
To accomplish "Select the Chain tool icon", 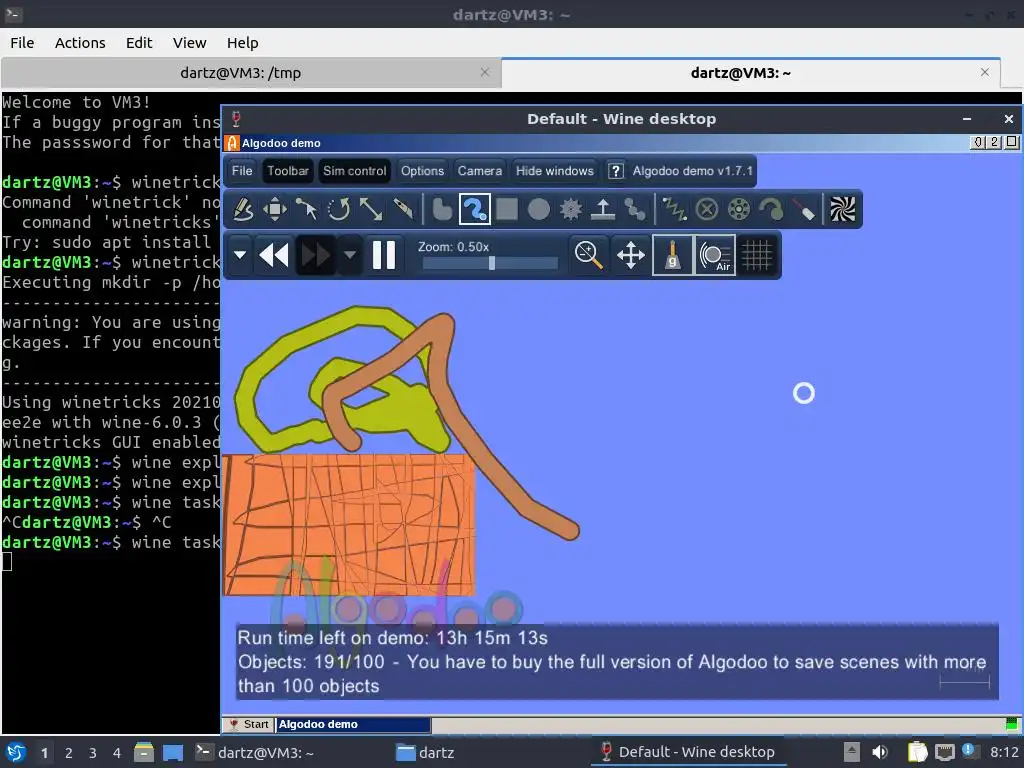I will (x=634, y=210).
